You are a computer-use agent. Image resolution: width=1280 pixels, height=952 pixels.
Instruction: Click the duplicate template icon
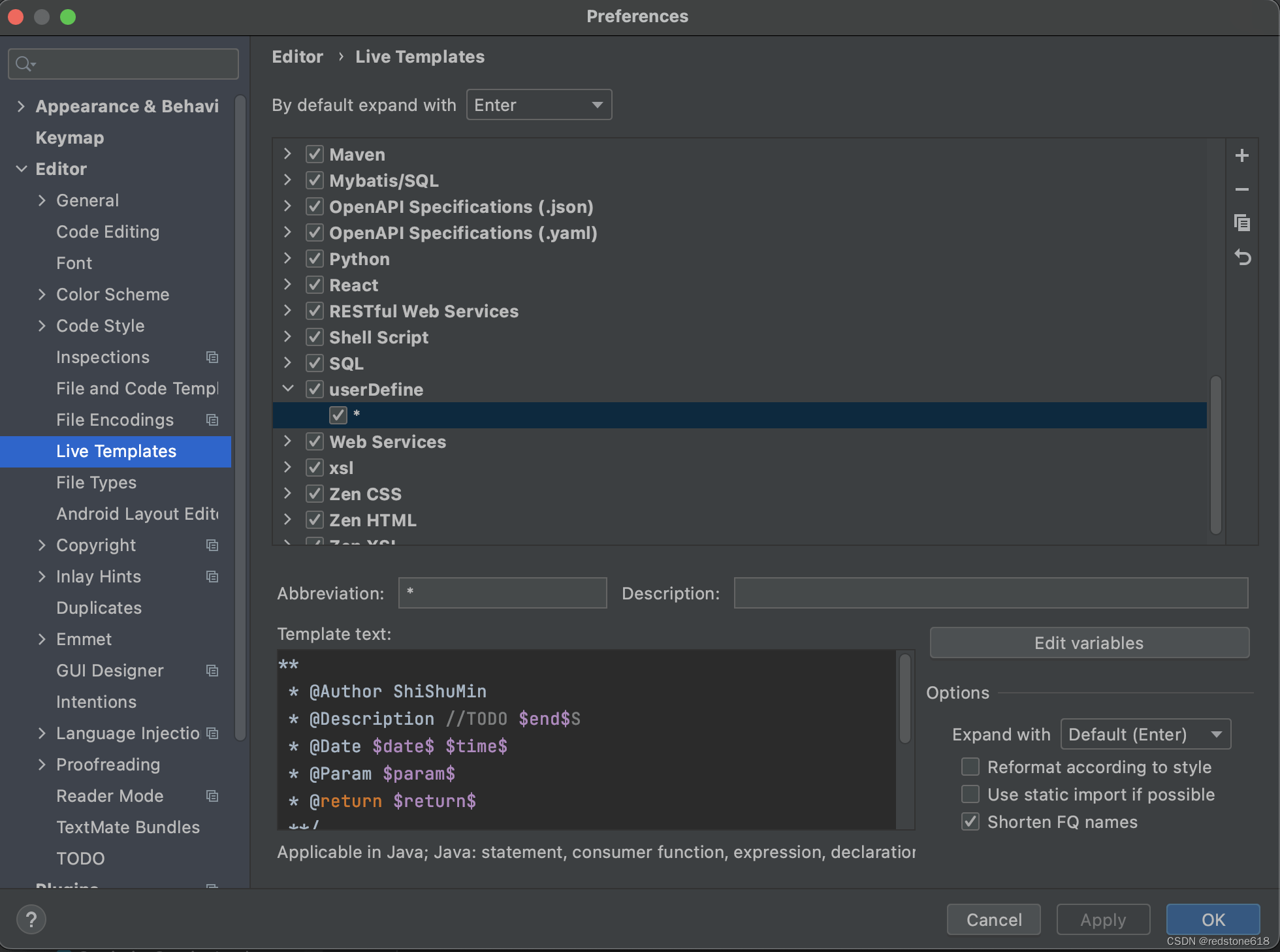tap(1241, 223)
